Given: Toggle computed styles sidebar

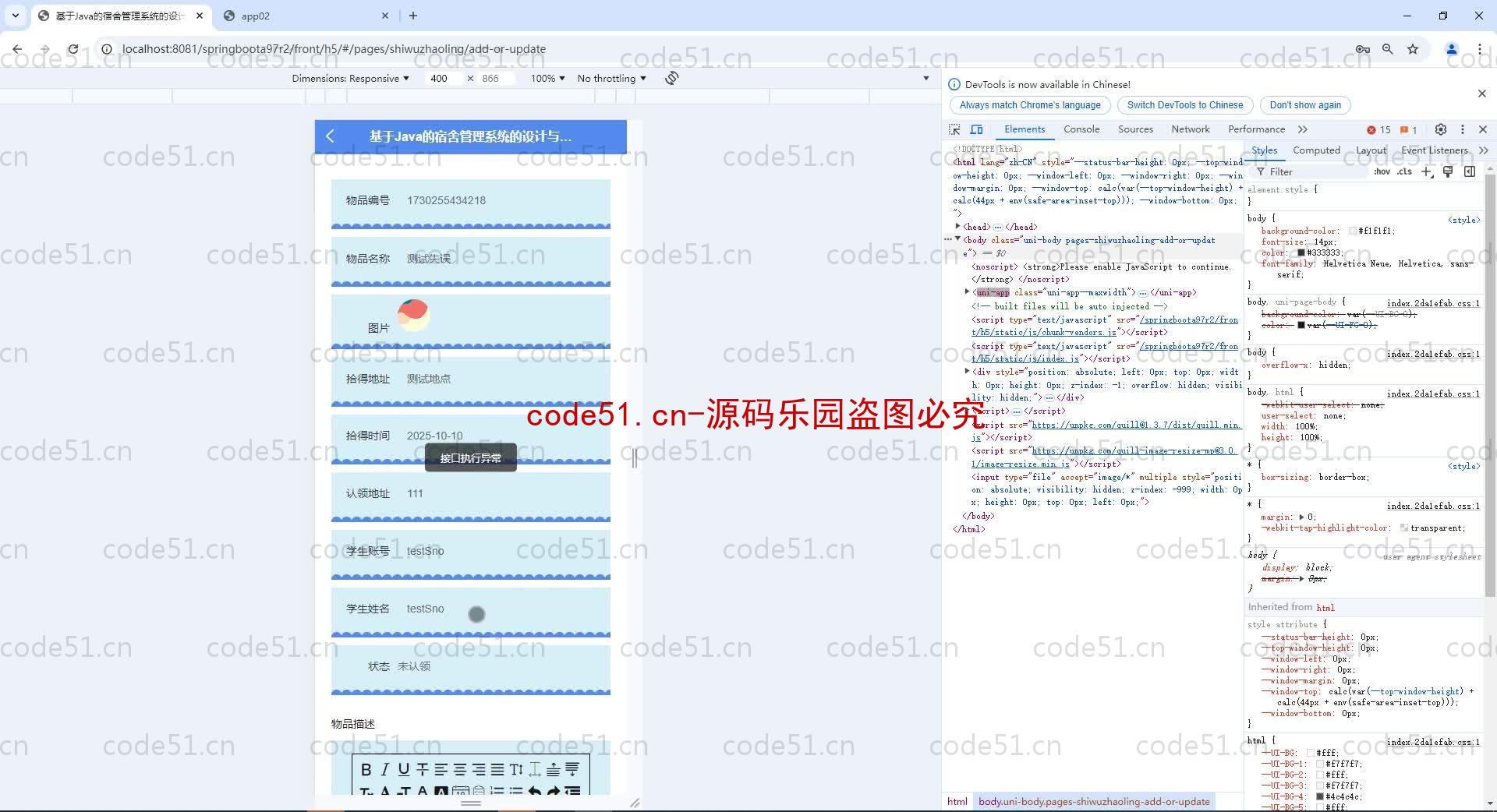Looking at the screenshot, I should tap(1470, 171).
